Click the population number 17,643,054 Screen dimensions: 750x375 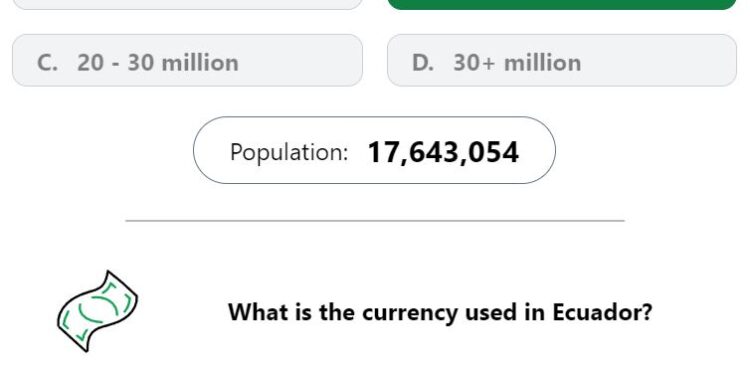click(x=443, y=153)
